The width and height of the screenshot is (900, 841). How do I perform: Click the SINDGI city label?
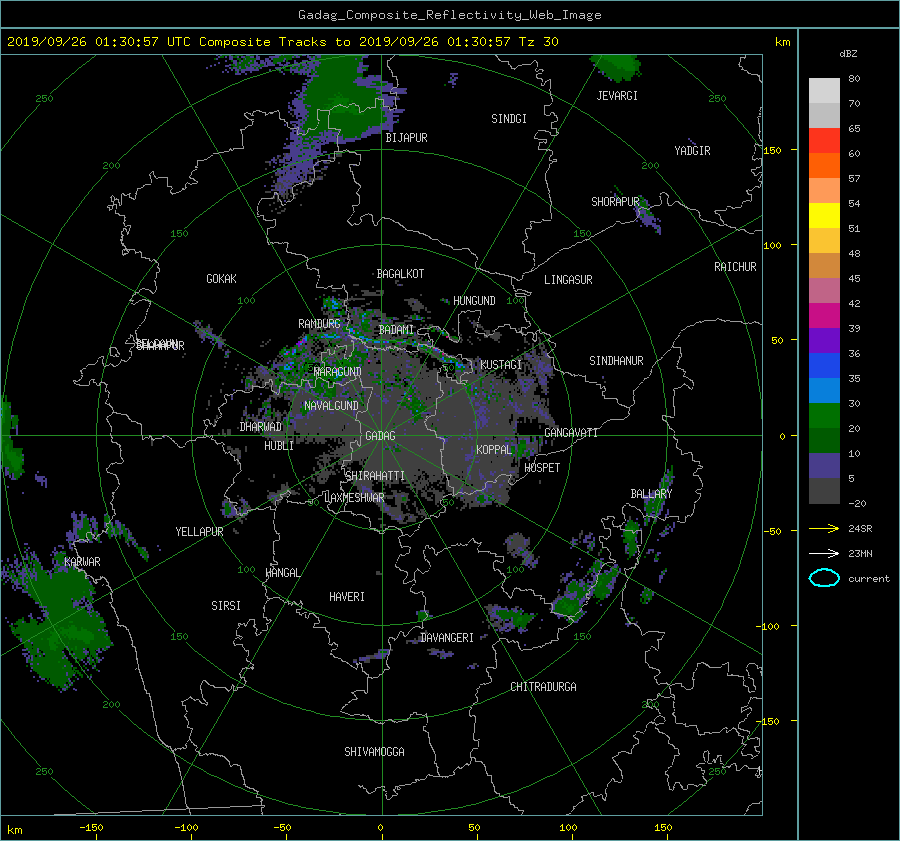point(509,119)
